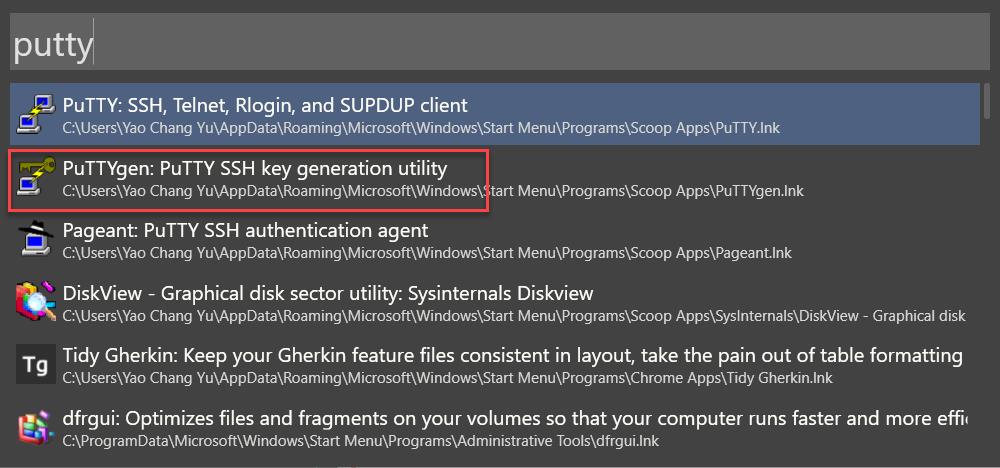1000x468 pixels.
Task: Click the Tidy Gherkin Tg icon
Action: [x=35, y=365]
